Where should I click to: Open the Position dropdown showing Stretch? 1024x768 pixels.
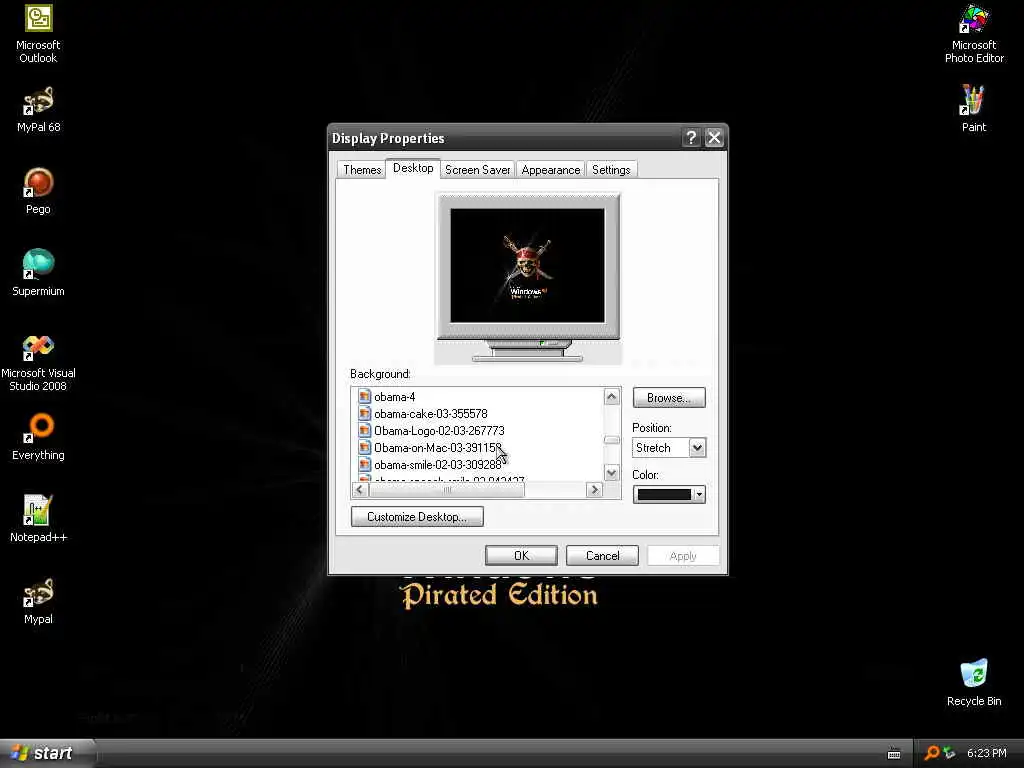(x=669, y=447)
